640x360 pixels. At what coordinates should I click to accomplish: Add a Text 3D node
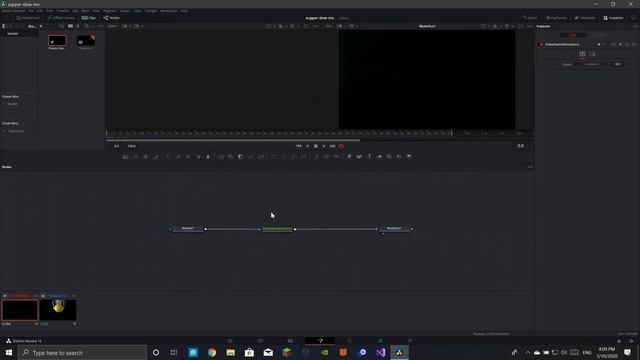coord(369,157)
